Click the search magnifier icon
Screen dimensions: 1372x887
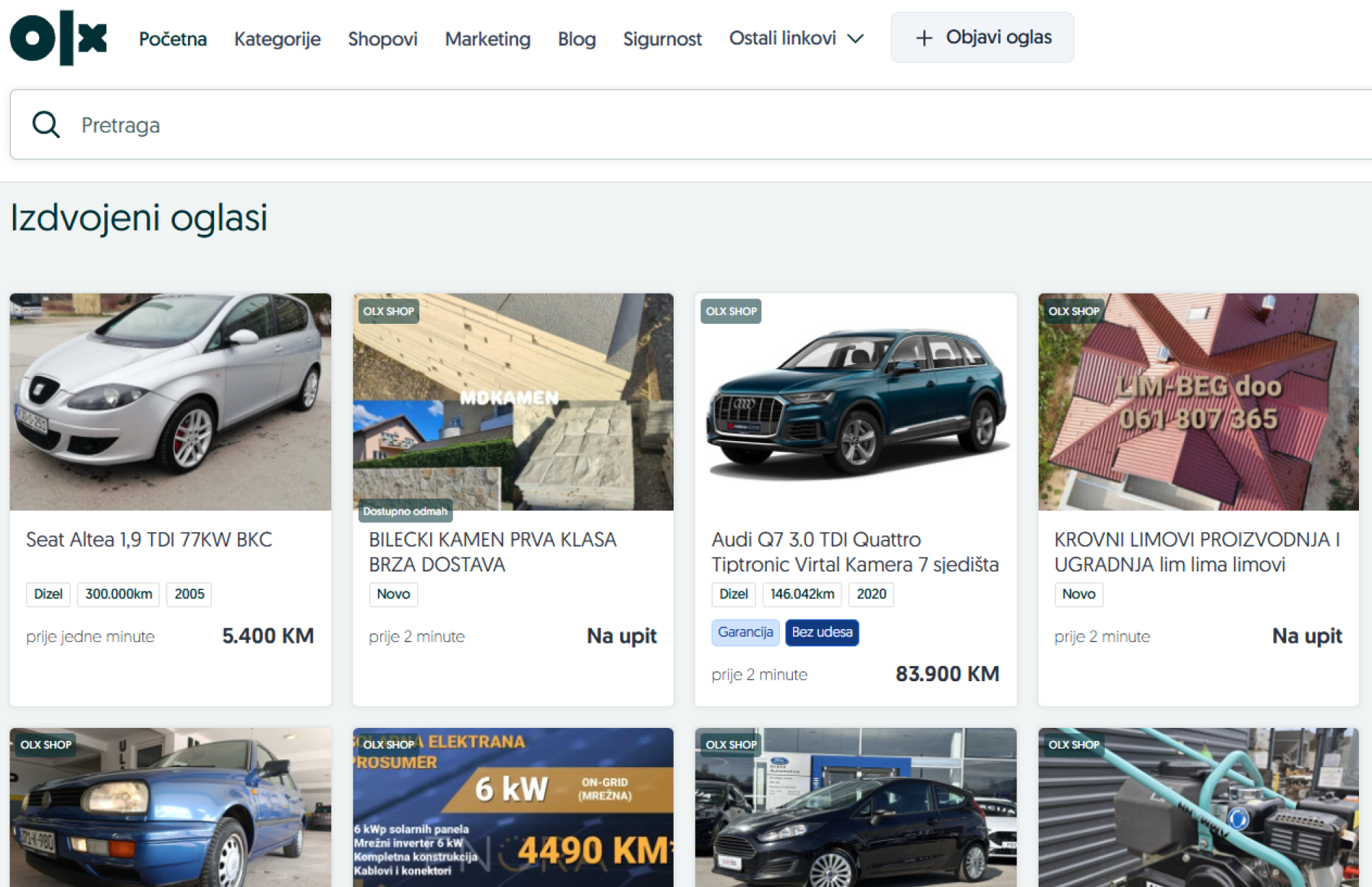click(x=46, y=125)
